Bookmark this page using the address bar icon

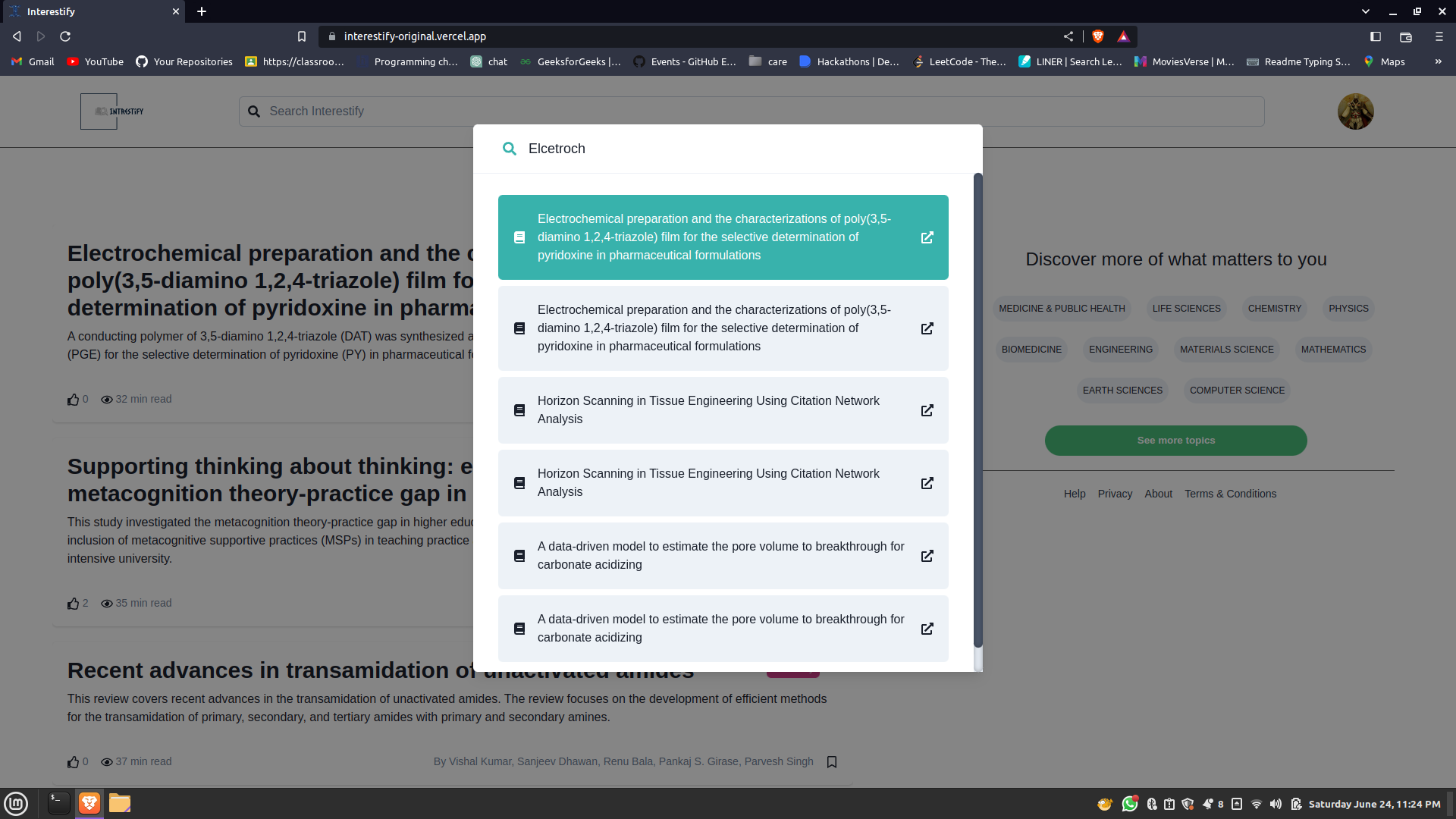point(302,36)
